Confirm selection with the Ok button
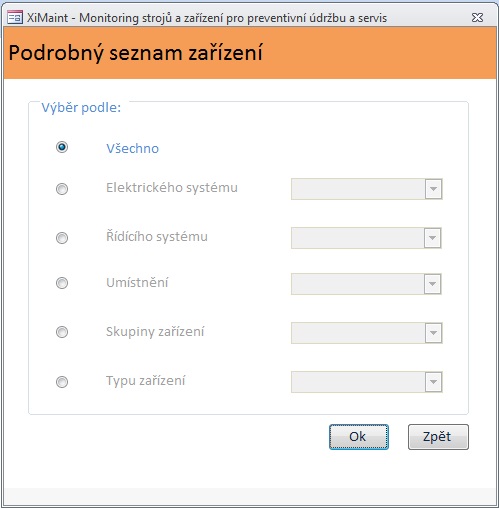The width and height of the screenshot is (499, 509). point(359,437)
